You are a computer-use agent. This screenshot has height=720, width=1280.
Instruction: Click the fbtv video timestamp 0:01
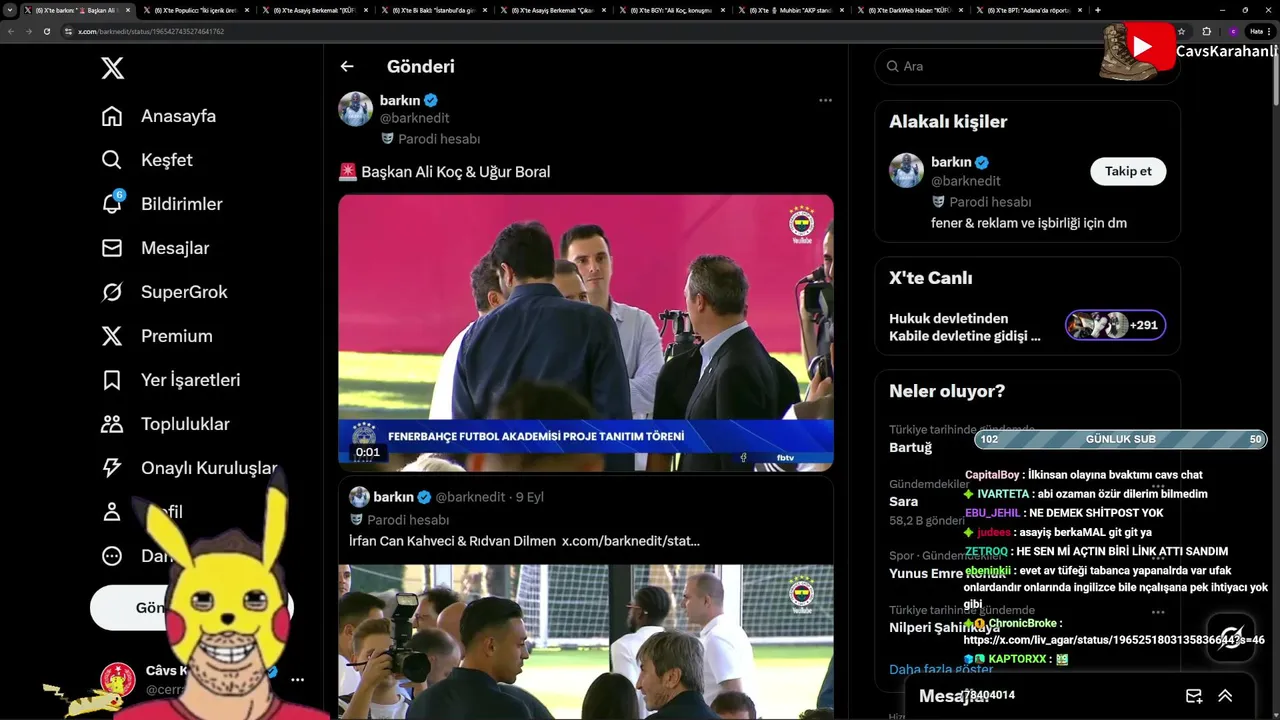368,452
